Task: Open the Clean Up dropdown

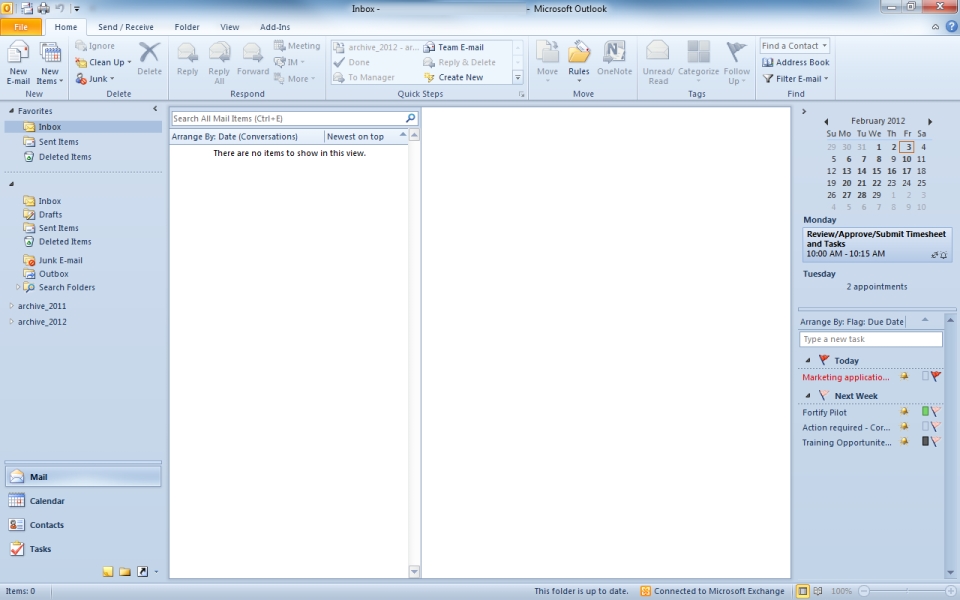Action: 103,62
